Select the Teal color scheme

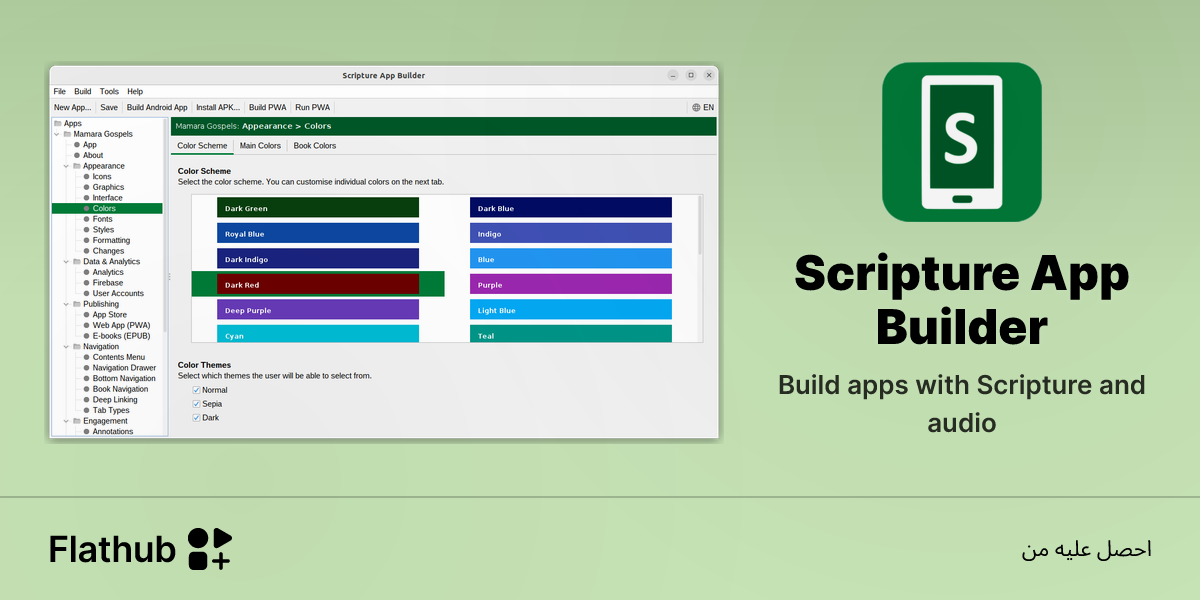[x=571, y=334]
